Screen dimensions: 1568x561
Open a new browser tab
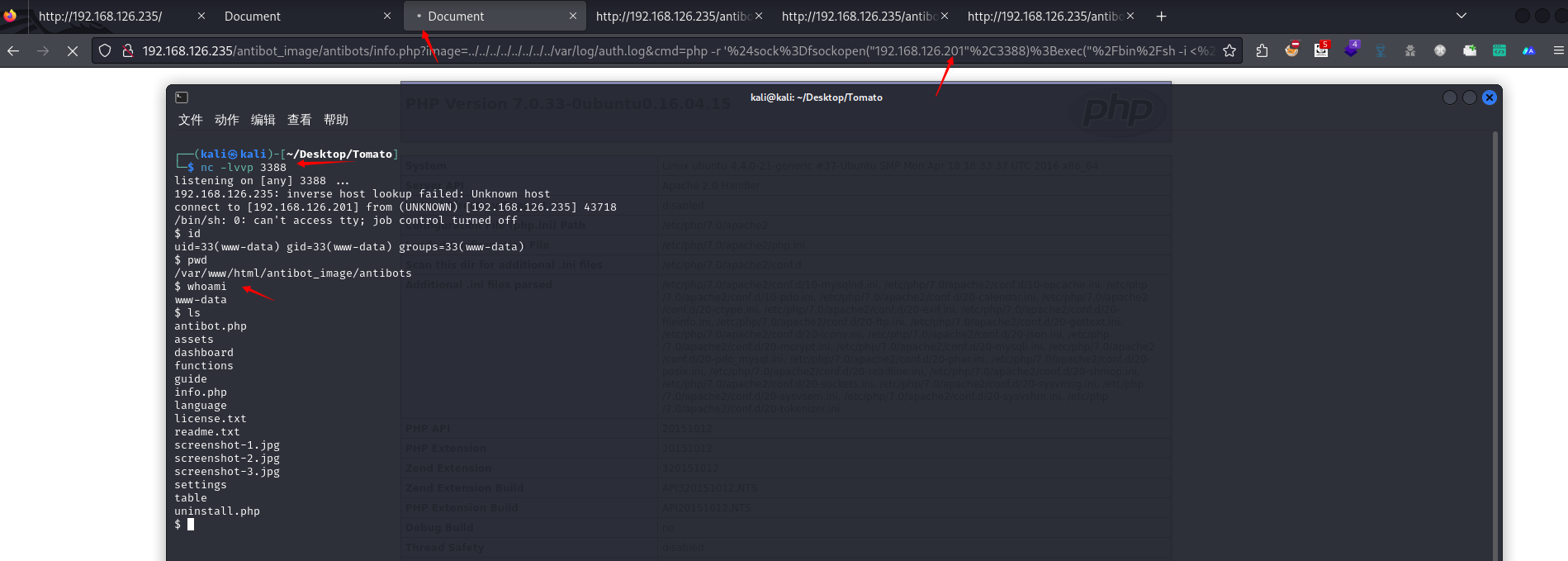[1161, 16]
